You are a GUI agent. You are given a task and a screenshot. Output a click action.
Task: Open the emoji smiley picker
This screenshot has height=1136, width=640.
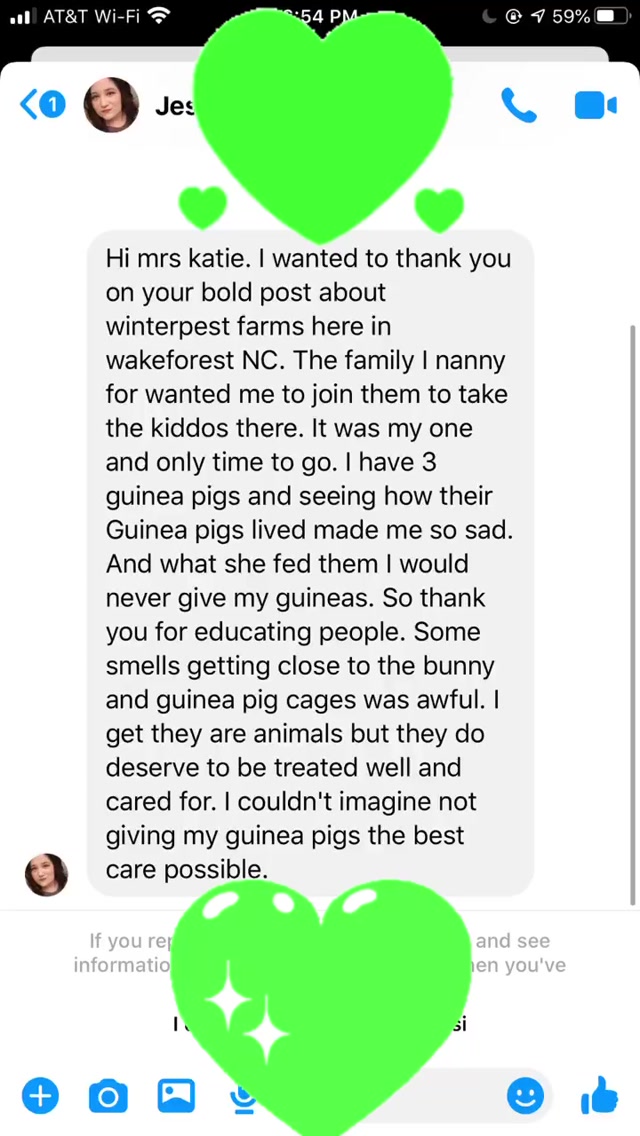pos(525,1096)
